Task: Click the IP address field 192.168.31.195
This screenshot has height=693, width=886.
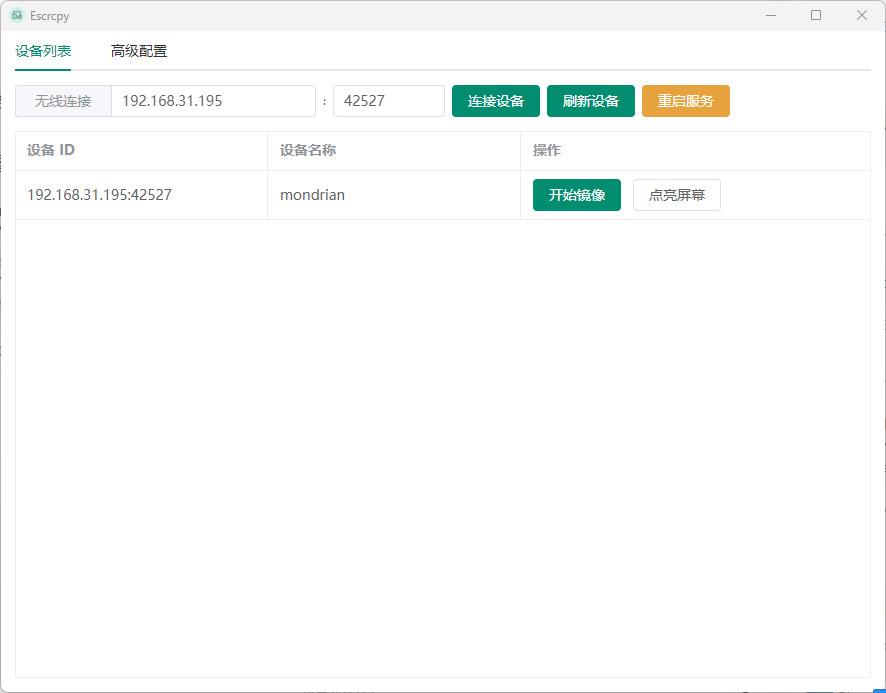Action: (x=214, y=101)
